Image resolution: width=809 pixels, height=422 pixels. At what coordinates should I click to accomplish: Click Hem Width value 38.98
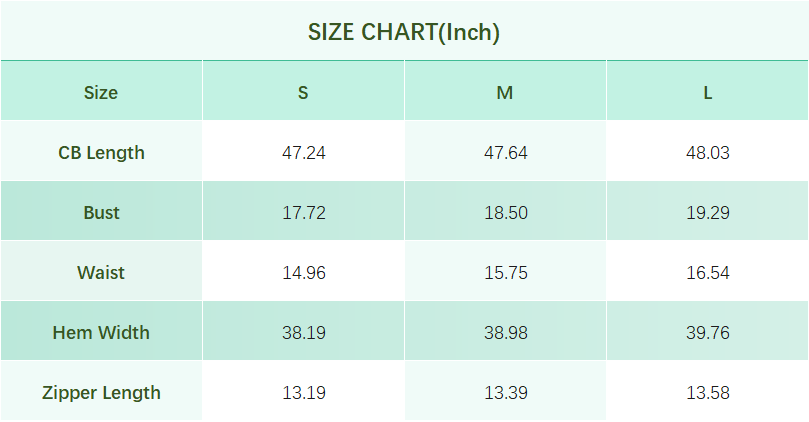(x=505, y=333)
